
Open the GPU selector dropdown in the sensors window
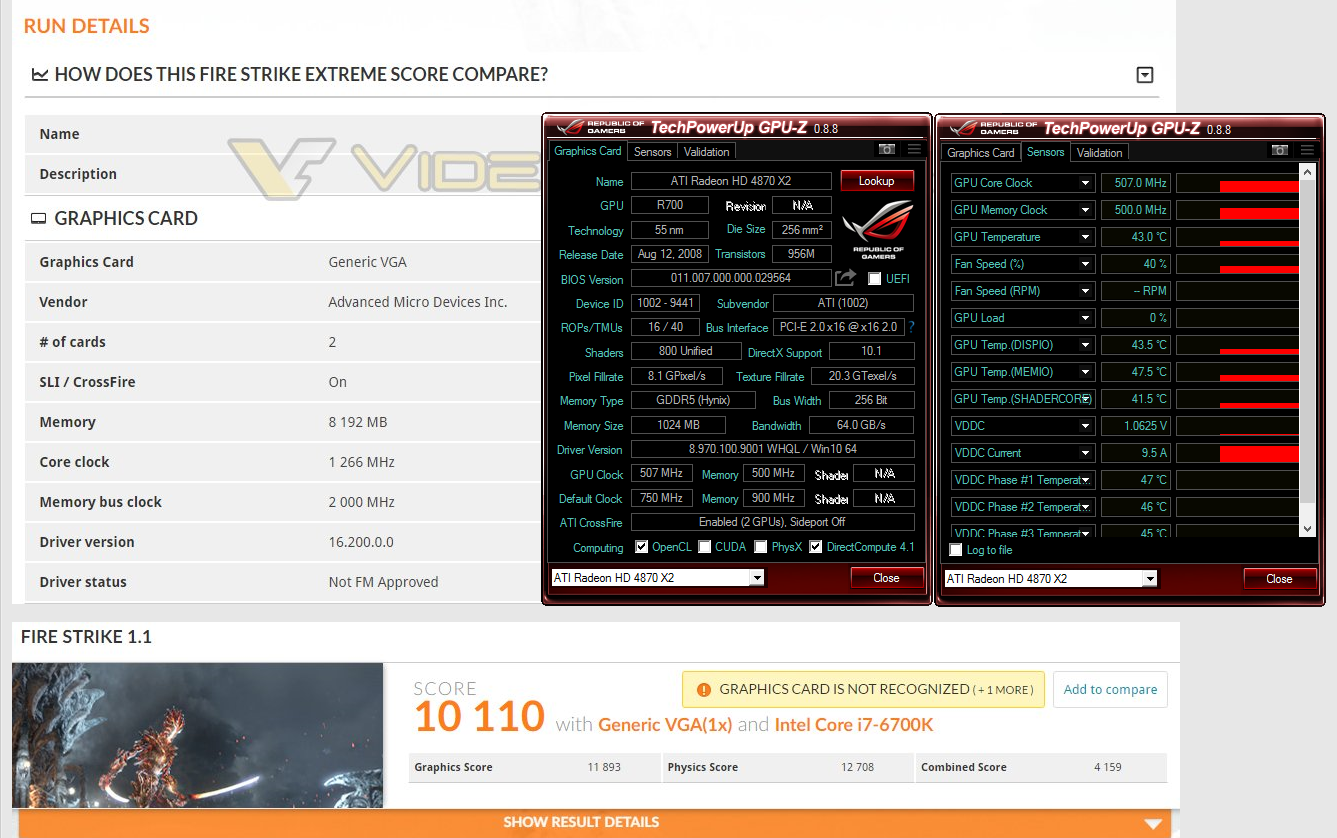coord(1150,579)
